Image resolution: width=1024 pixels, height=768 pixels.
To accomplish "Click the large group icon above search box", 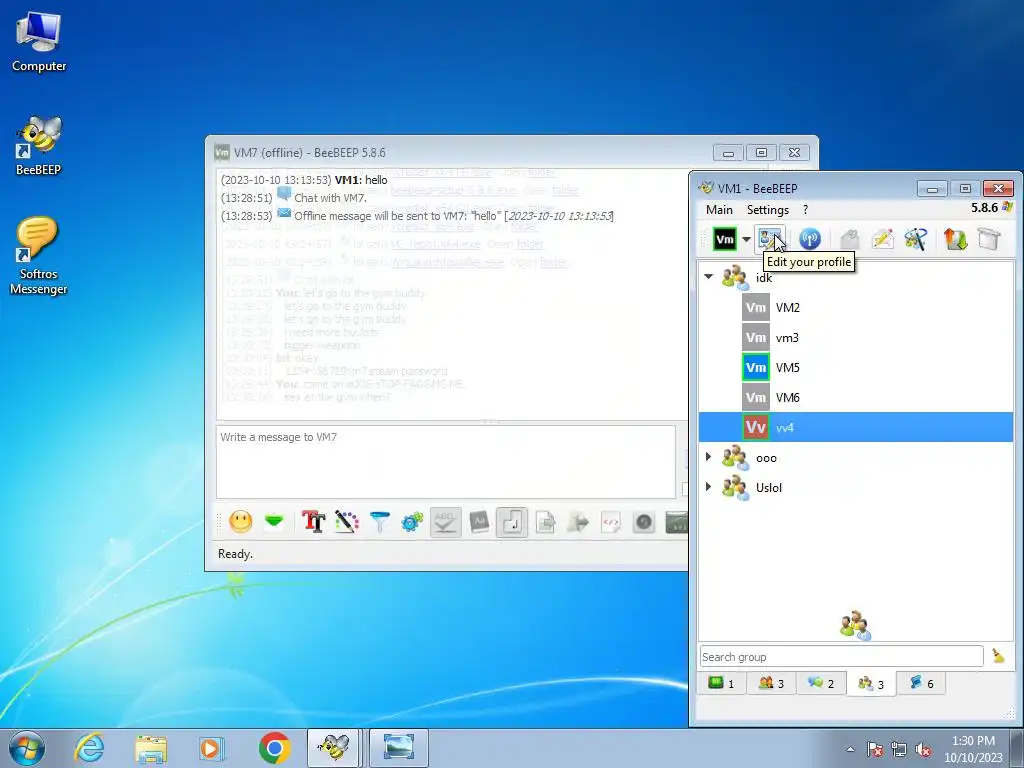I will pos(855,625).
